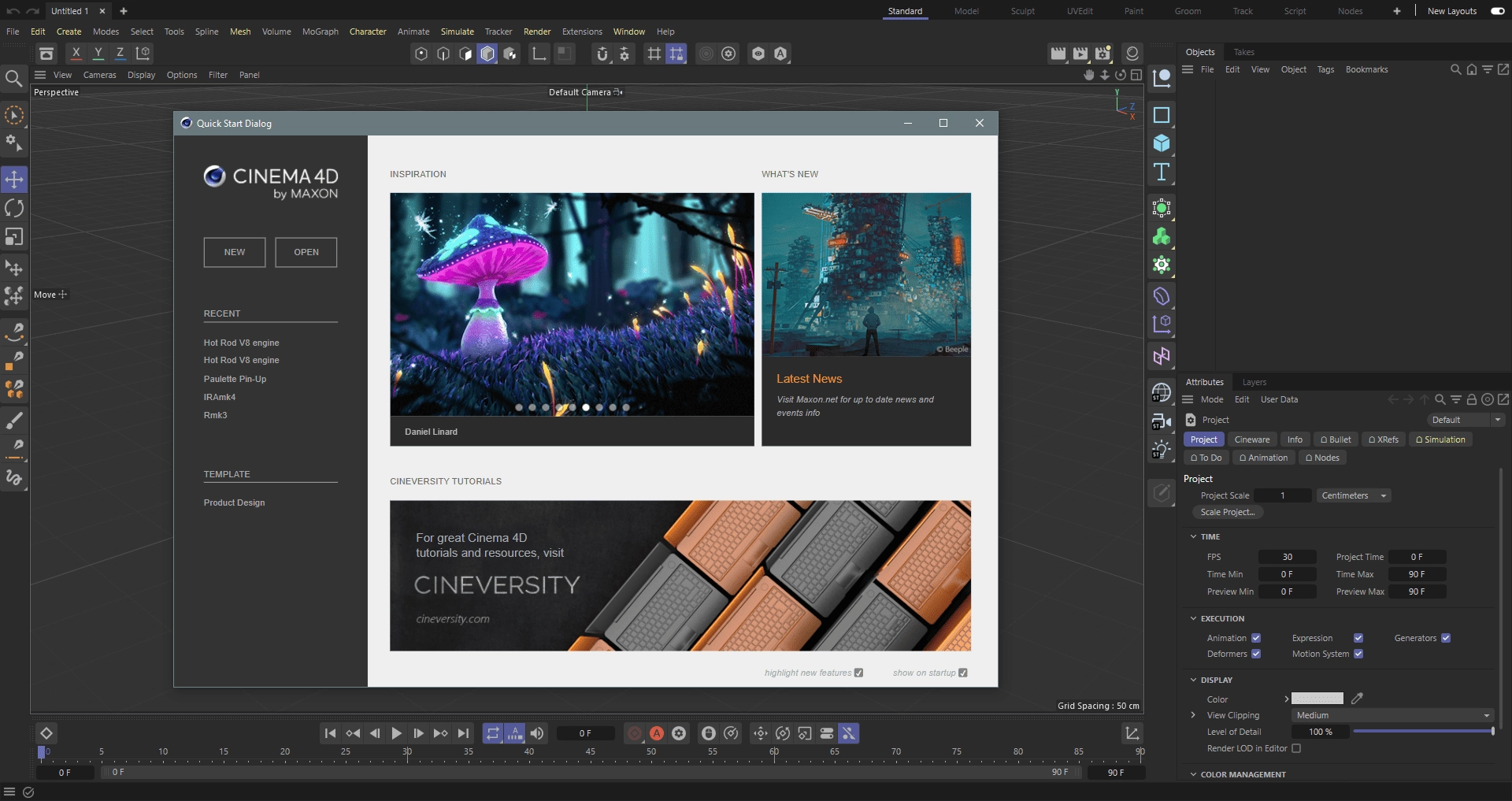Click frame 45 on the timeline ruler
This screenshot has height=801, width=1512.
[590, 751]
